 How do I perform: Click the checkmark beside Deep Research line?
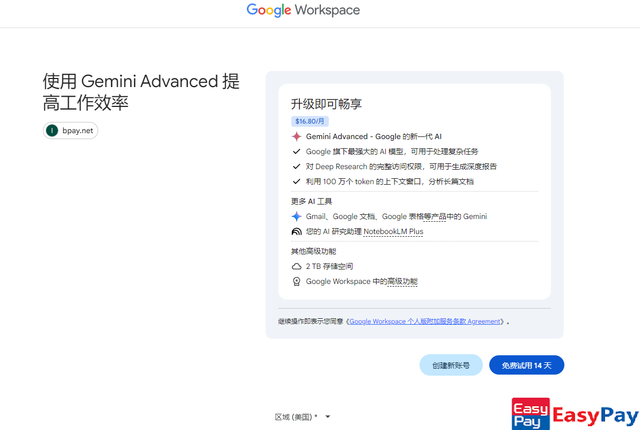click(x=296, y=166)
